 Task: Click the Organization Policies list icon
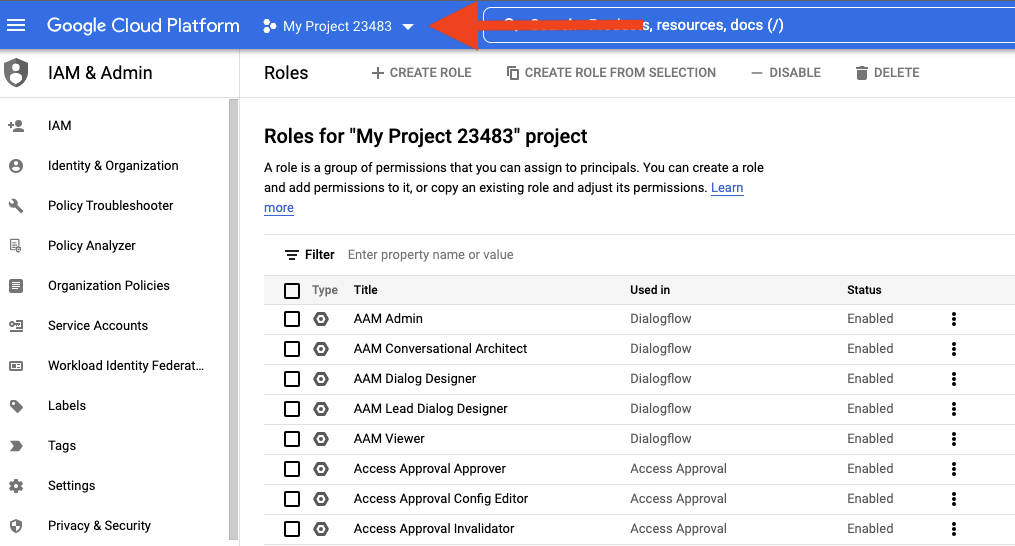coord(16,286)
